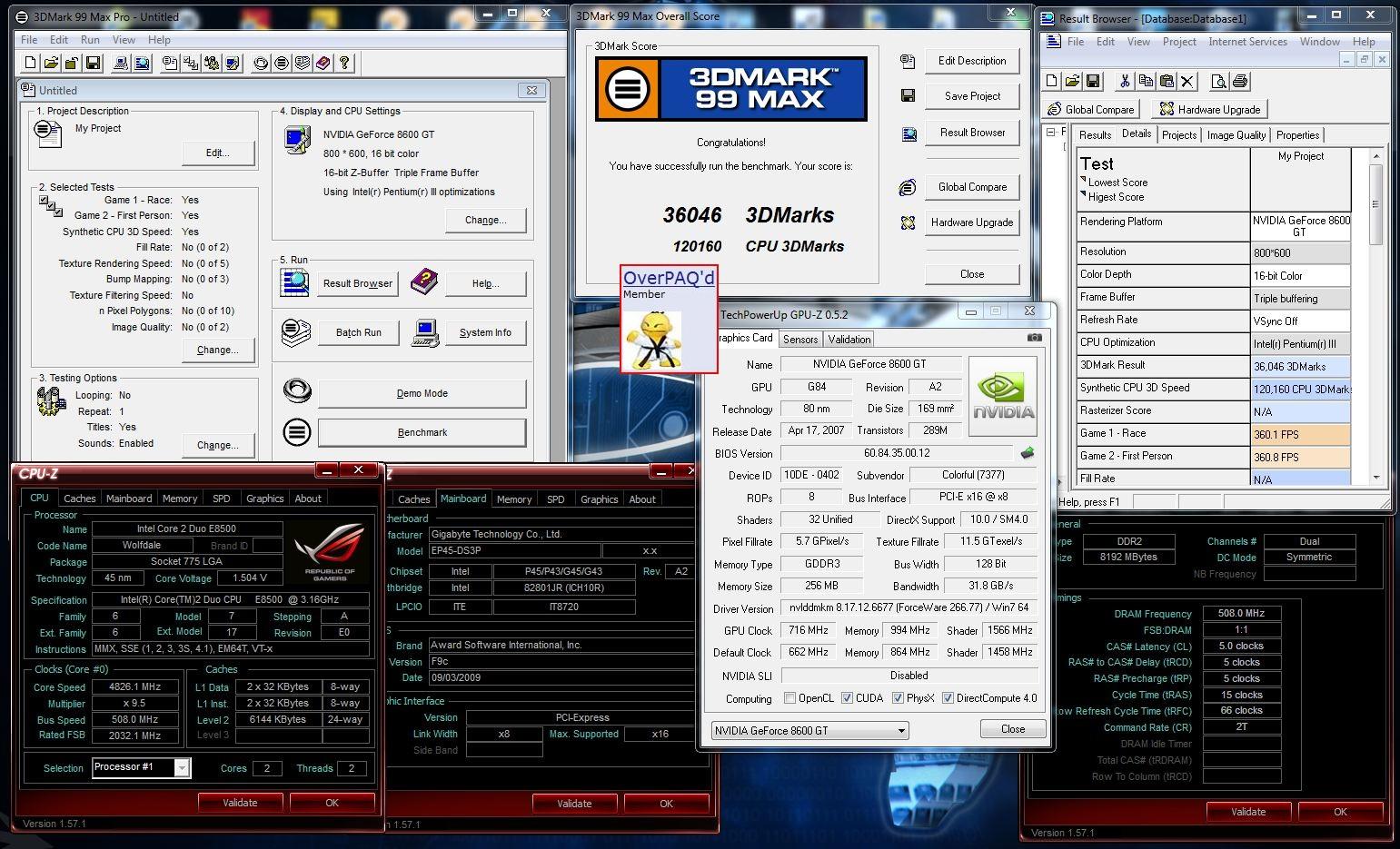Click the magnifier Result Browser toolbar icon
Screen dimensions: 1400x849
142,63
